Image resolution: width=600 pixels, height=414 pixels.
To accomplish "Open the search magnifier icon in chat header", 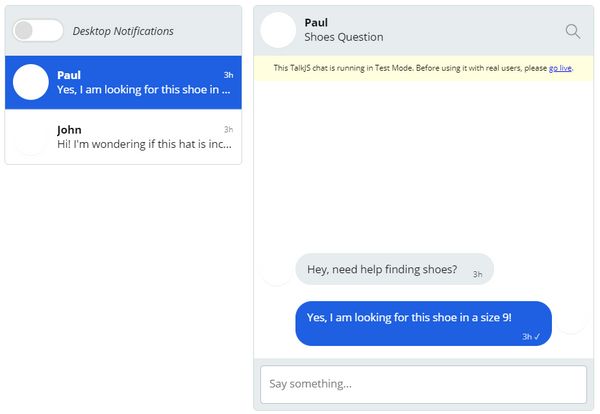I will 572,31.
